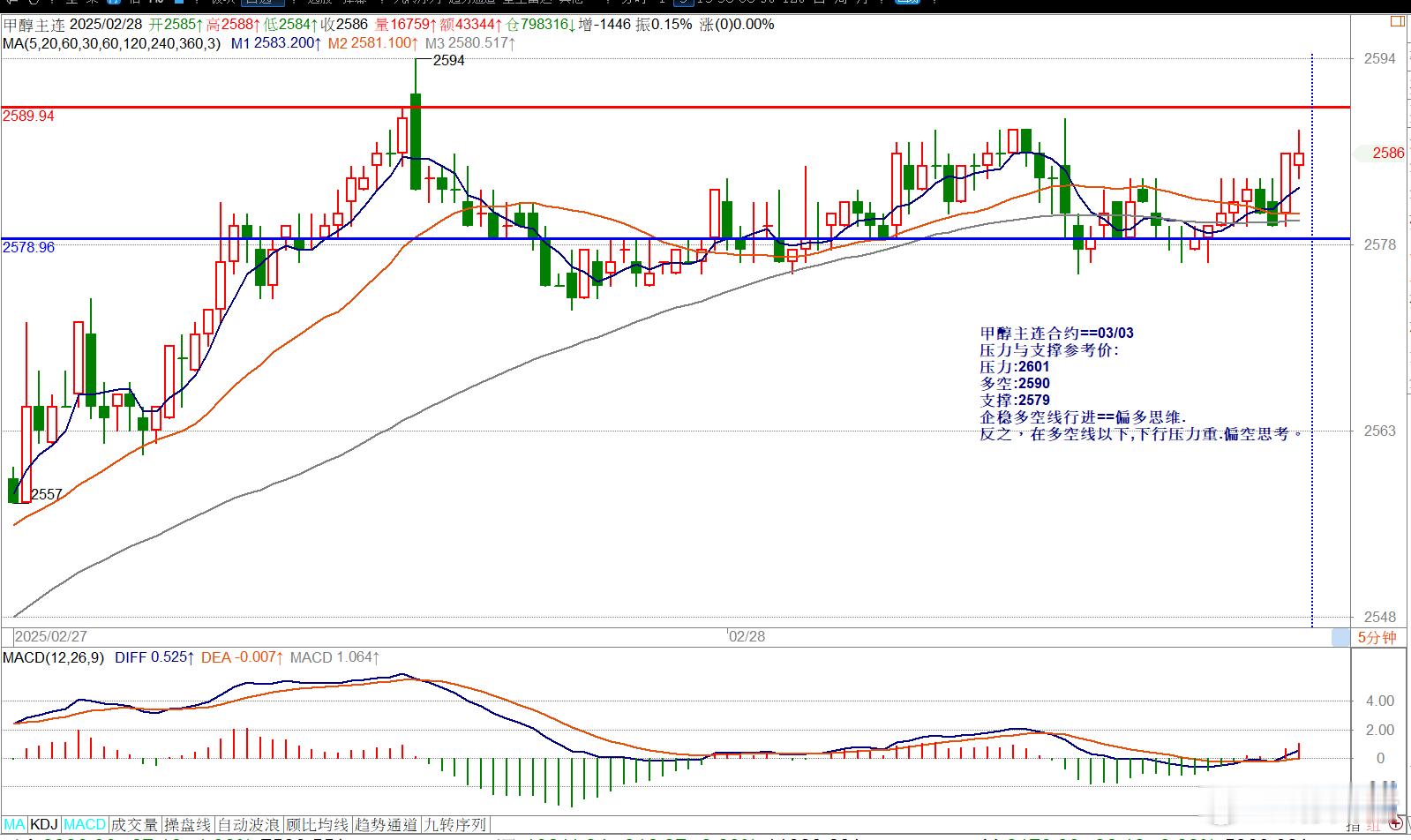This screenshot has width=1411, height=840.
Task: Open the 成交量 indicator tab
Action: pos(135,825)
